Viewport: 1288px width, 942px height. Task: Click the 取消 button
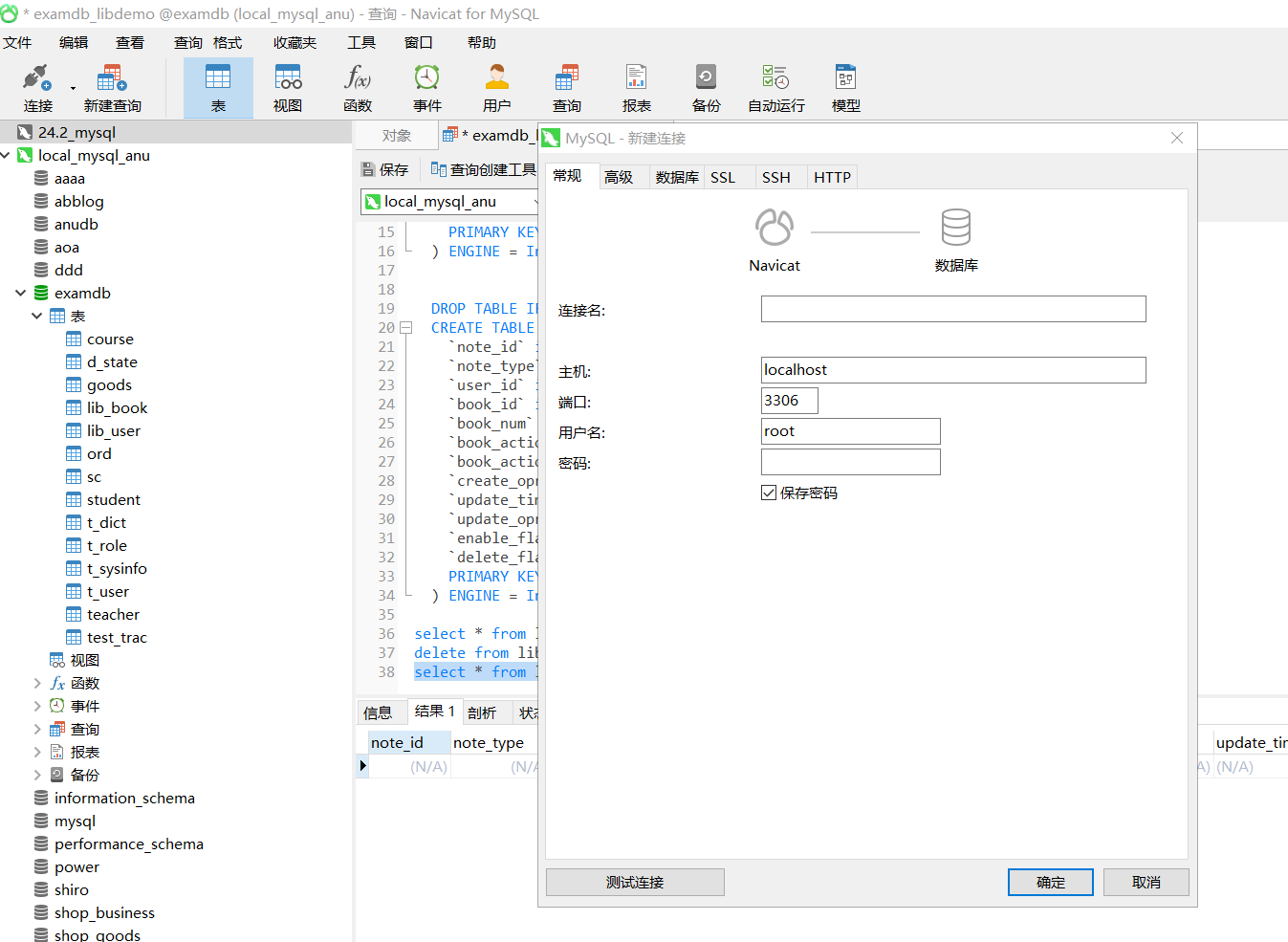[x=1146, y=882]
